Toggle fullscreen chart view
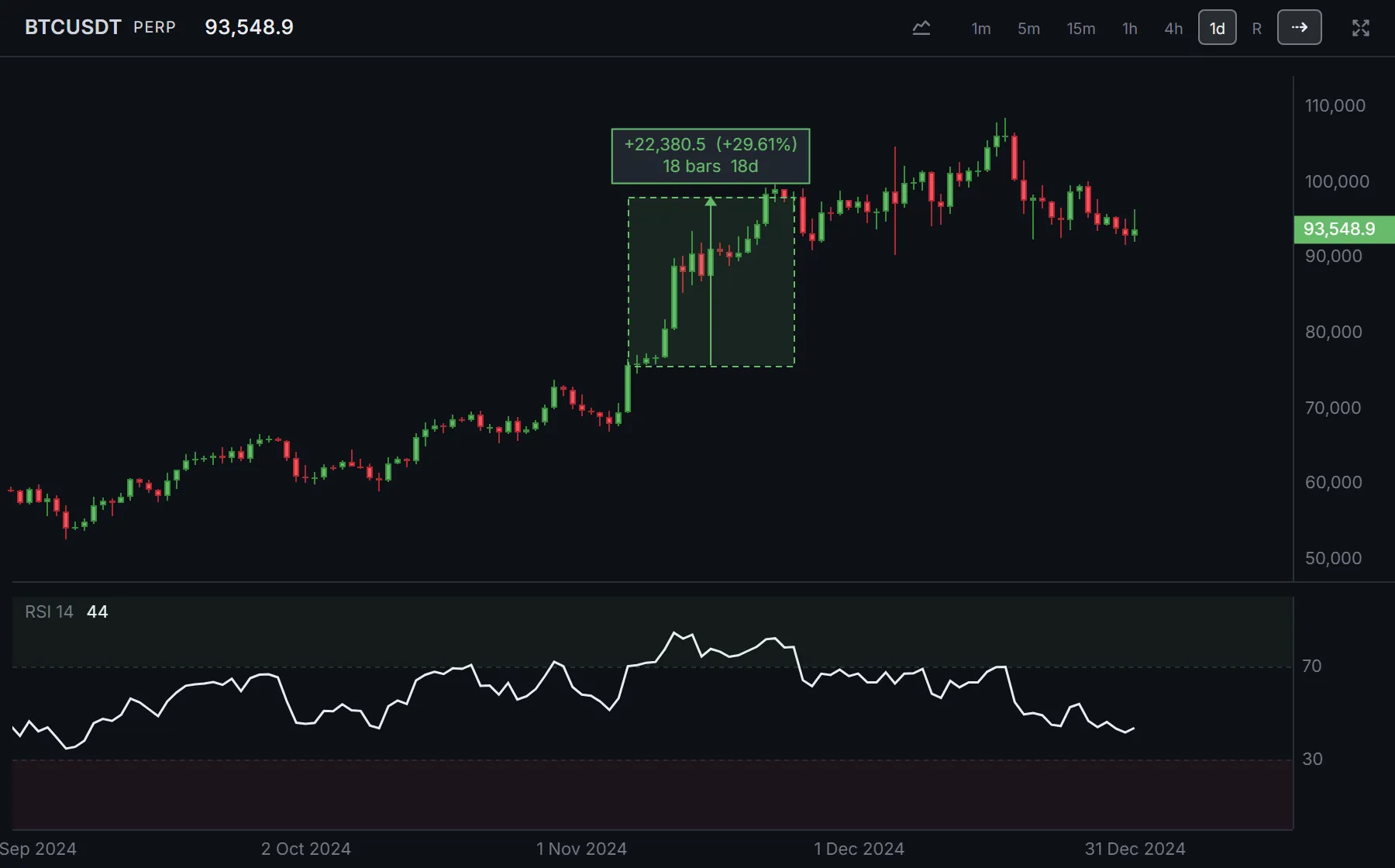 click(1361, 29)
